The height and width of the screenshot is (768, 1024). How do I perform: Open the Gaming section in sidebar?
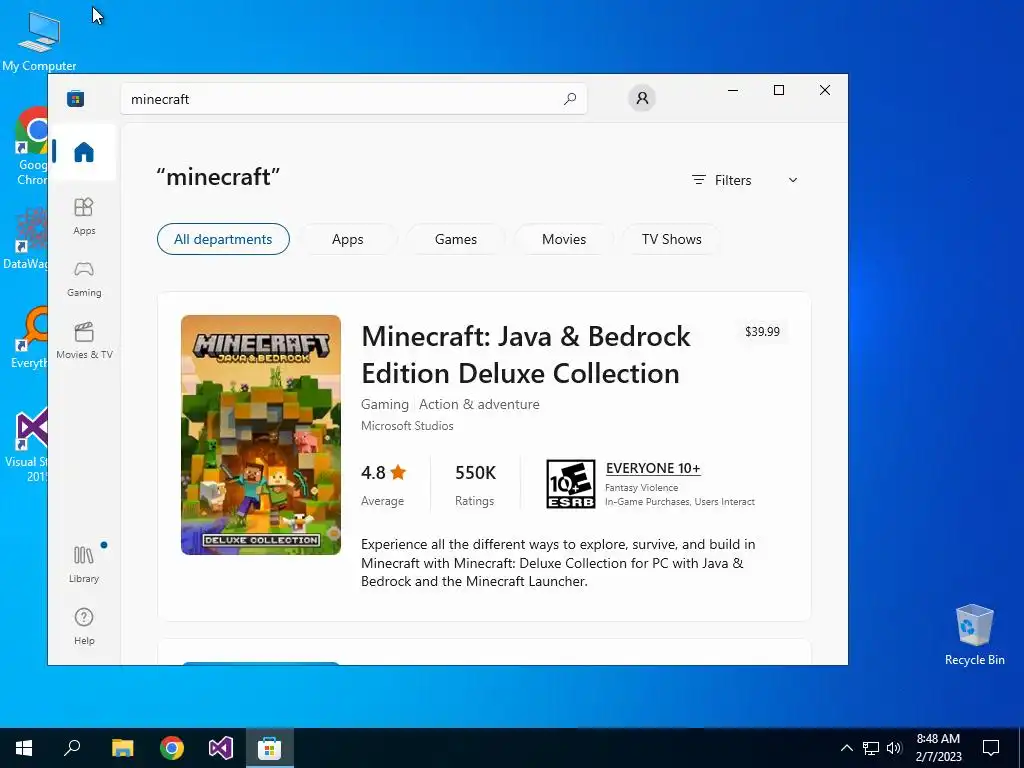84,279
